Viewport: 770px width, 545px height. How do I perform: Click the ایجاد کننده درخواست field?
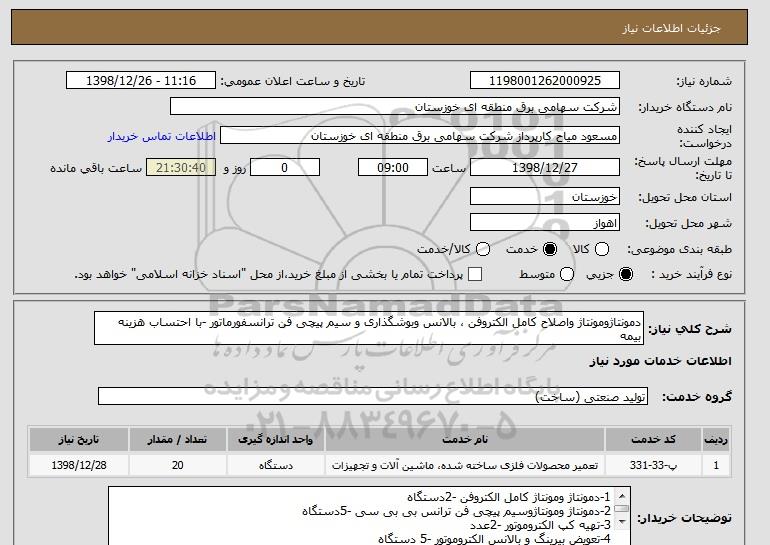[420, 136]
